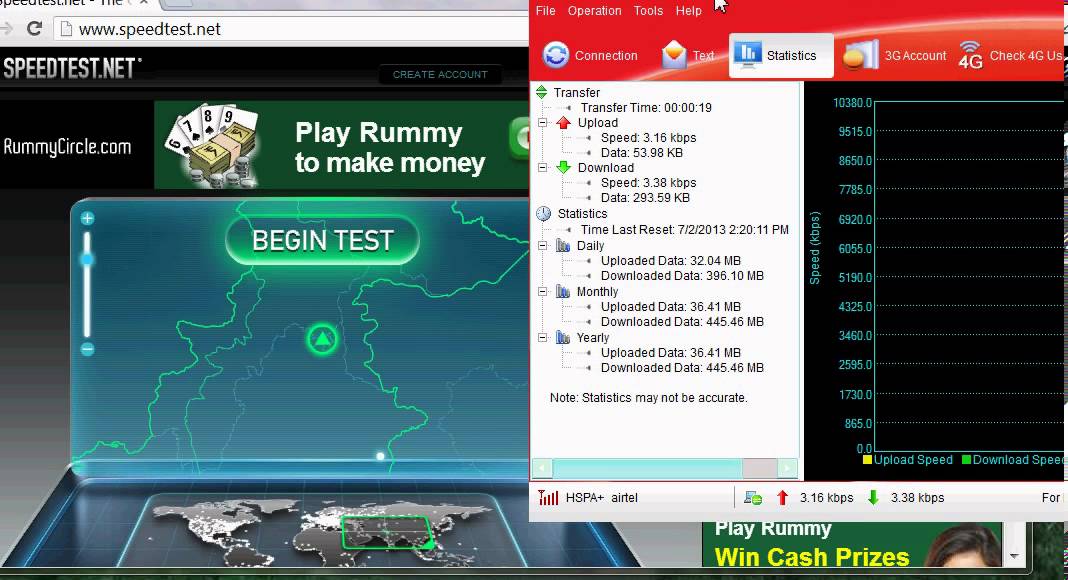The height and width of the screenshot is (580, 1068).
Task: Open the Tools menu
Action: pos(648,11)
